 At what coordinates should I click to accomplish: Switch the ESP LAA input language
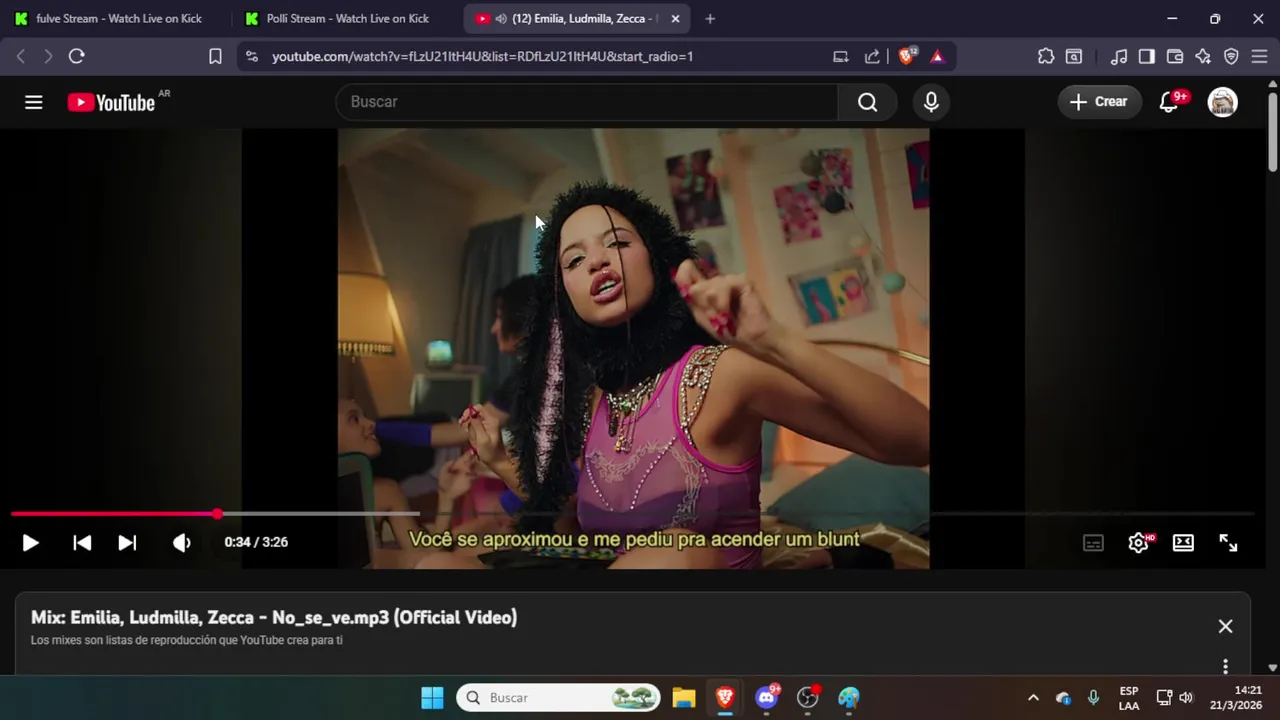tap(1129, 698)
